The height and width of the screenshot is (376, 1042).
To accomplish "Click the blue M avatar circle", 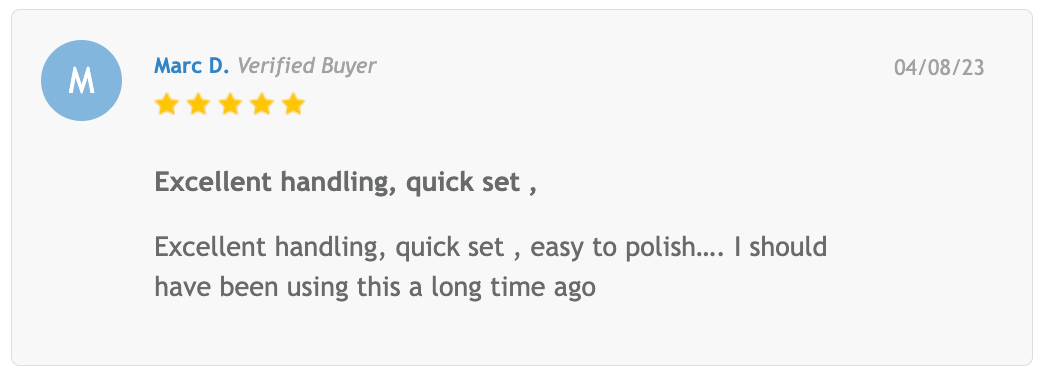I will (x=81, y=80).
